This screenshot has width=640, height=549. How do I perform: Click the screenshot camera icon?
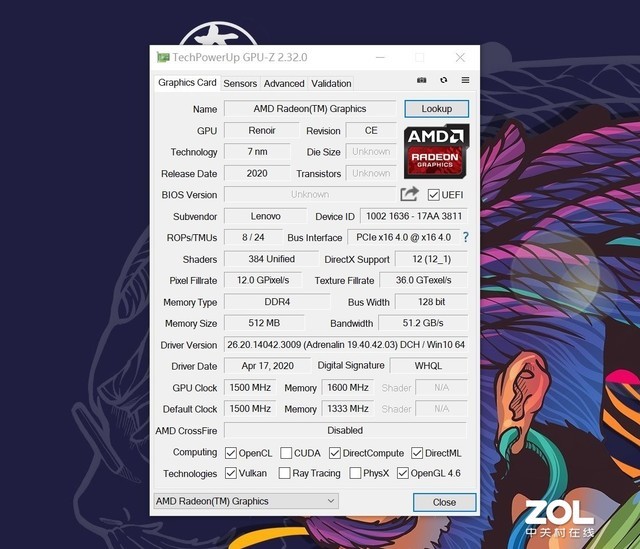422,80
